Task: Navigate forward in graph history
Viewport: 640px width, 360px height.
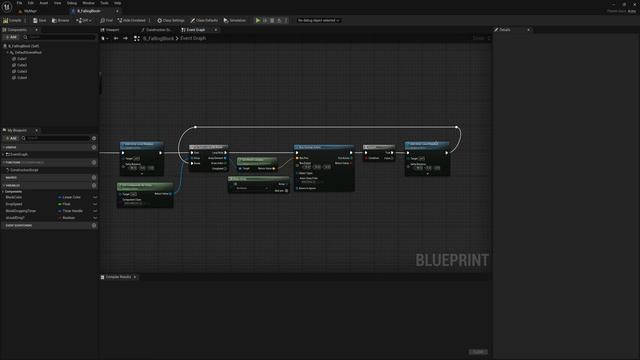Action: 125,38
